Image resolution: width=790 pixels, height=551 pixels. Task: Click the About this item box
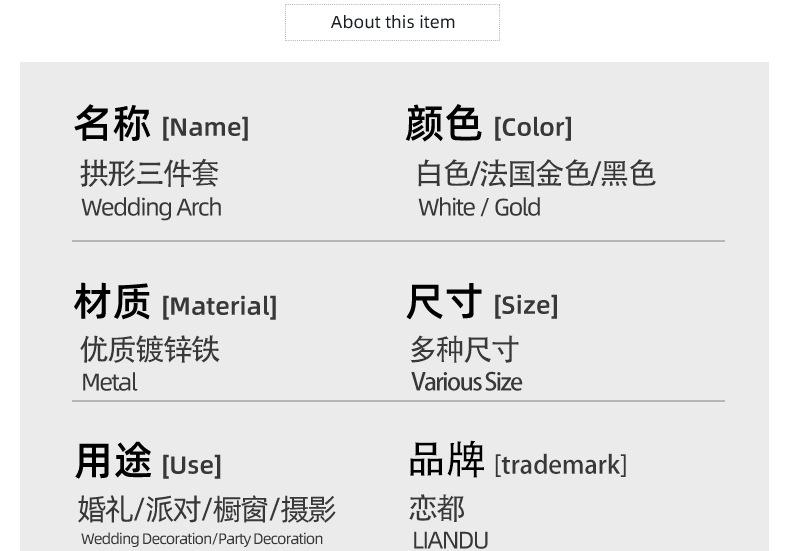(x=392, y=22)
